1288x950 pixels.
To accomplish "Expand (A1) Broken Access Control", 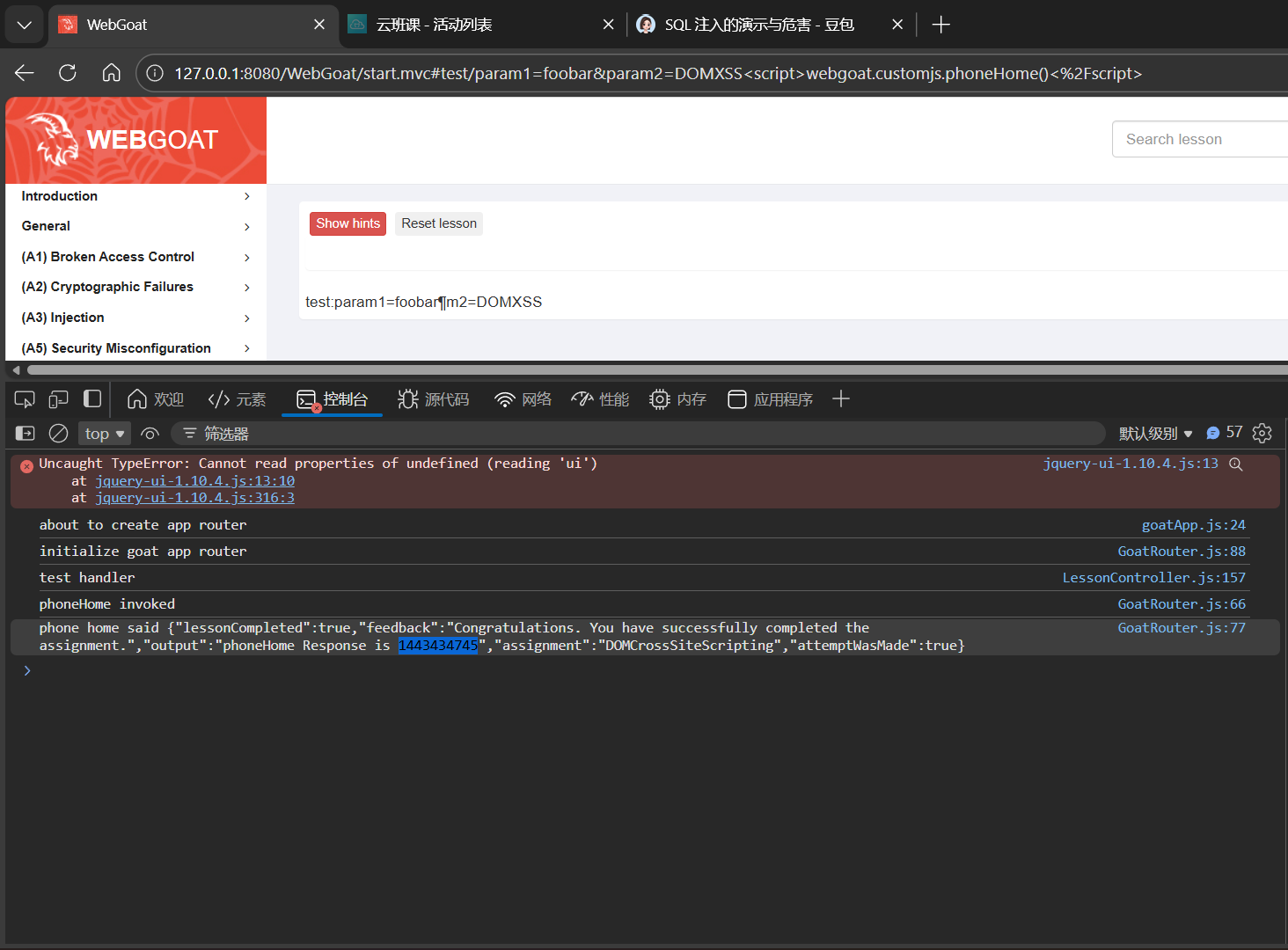I will pyautogui.click(x=135, y=257).
